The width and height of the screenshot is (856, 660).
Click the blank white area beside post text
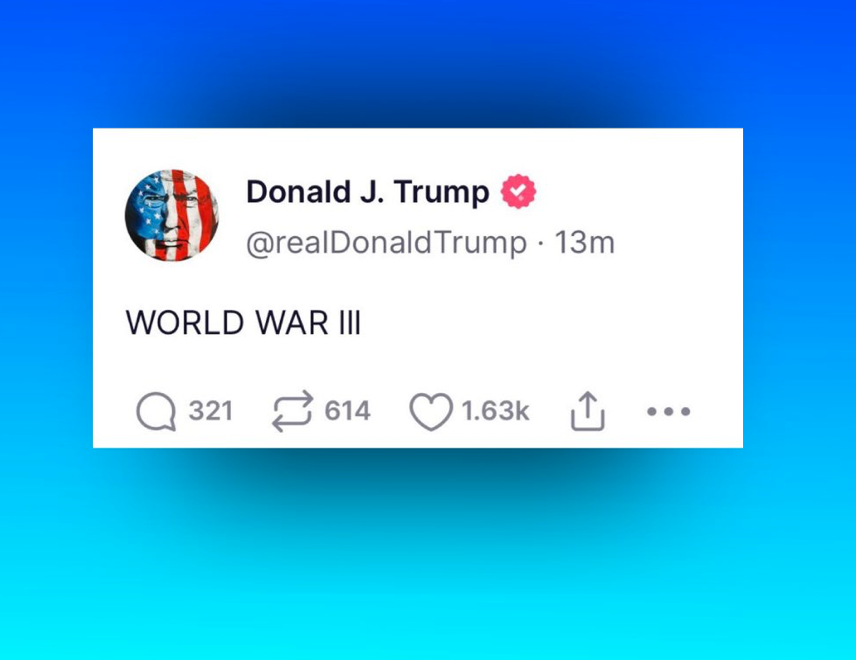click(546, 322)
